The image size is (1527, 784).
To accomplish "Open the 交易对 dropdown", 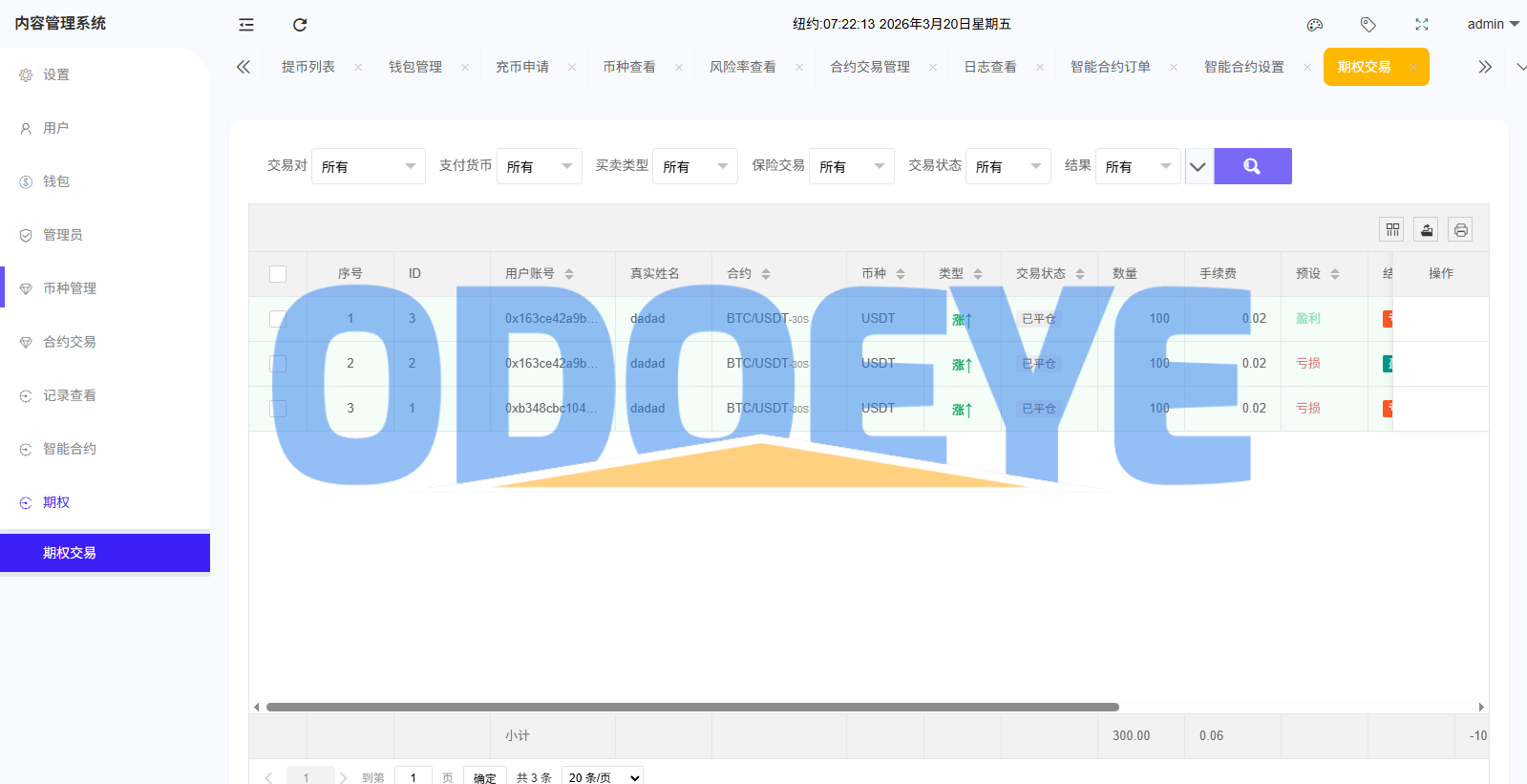I will click(369, 166).
